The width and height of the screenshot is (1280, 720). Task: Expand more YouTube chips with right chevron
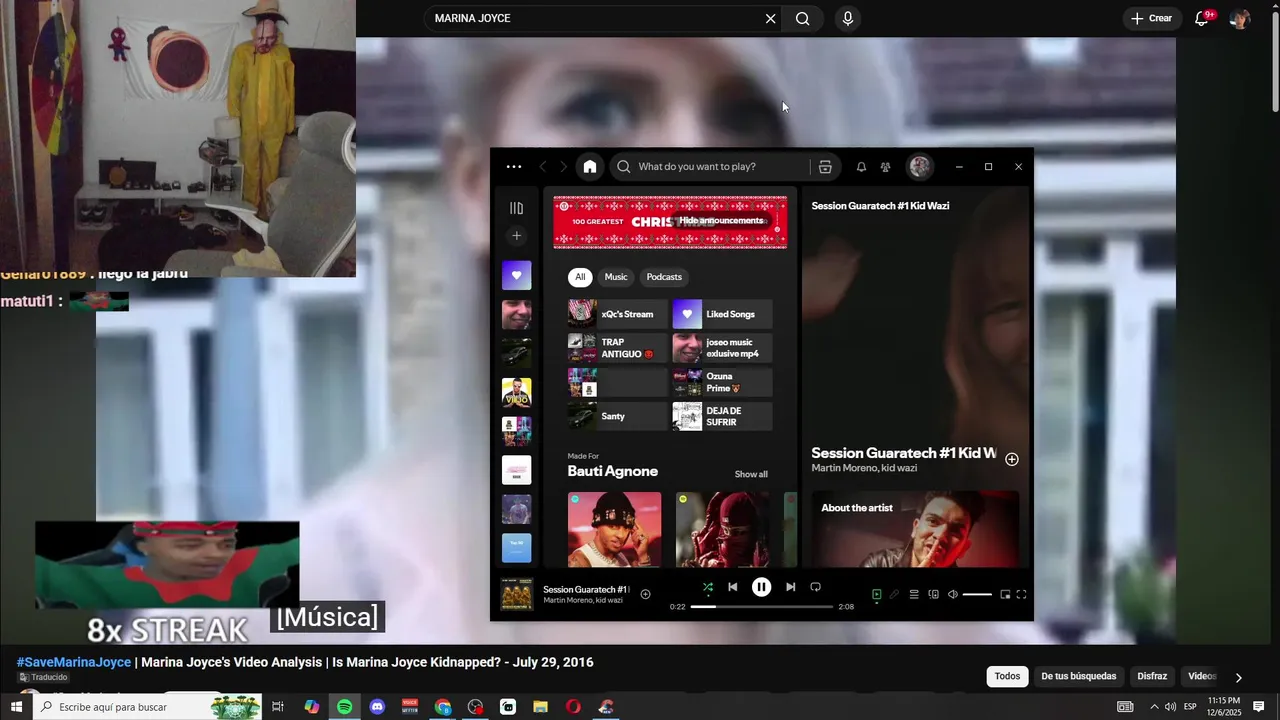point(1238,677)
